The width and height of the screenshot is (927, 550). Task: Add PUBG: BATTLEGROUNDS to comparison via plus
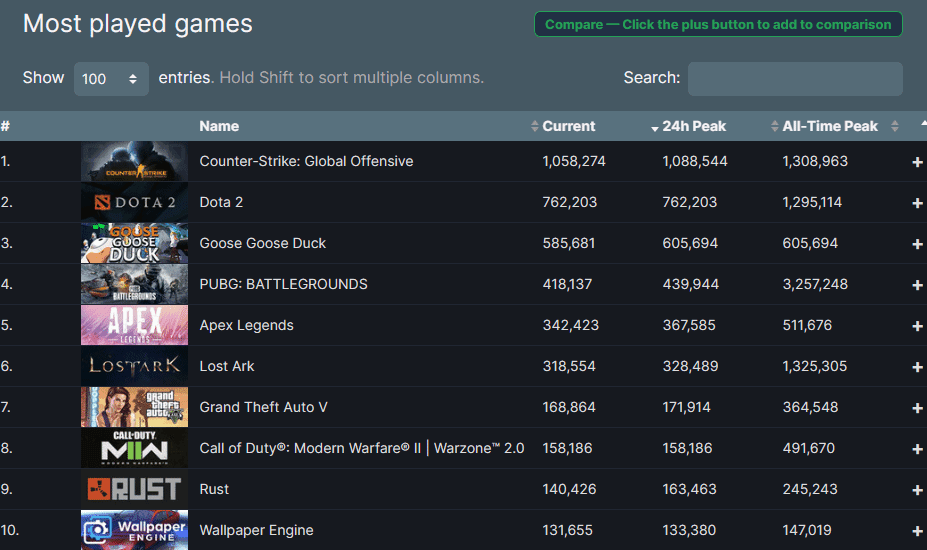(917, 285)
